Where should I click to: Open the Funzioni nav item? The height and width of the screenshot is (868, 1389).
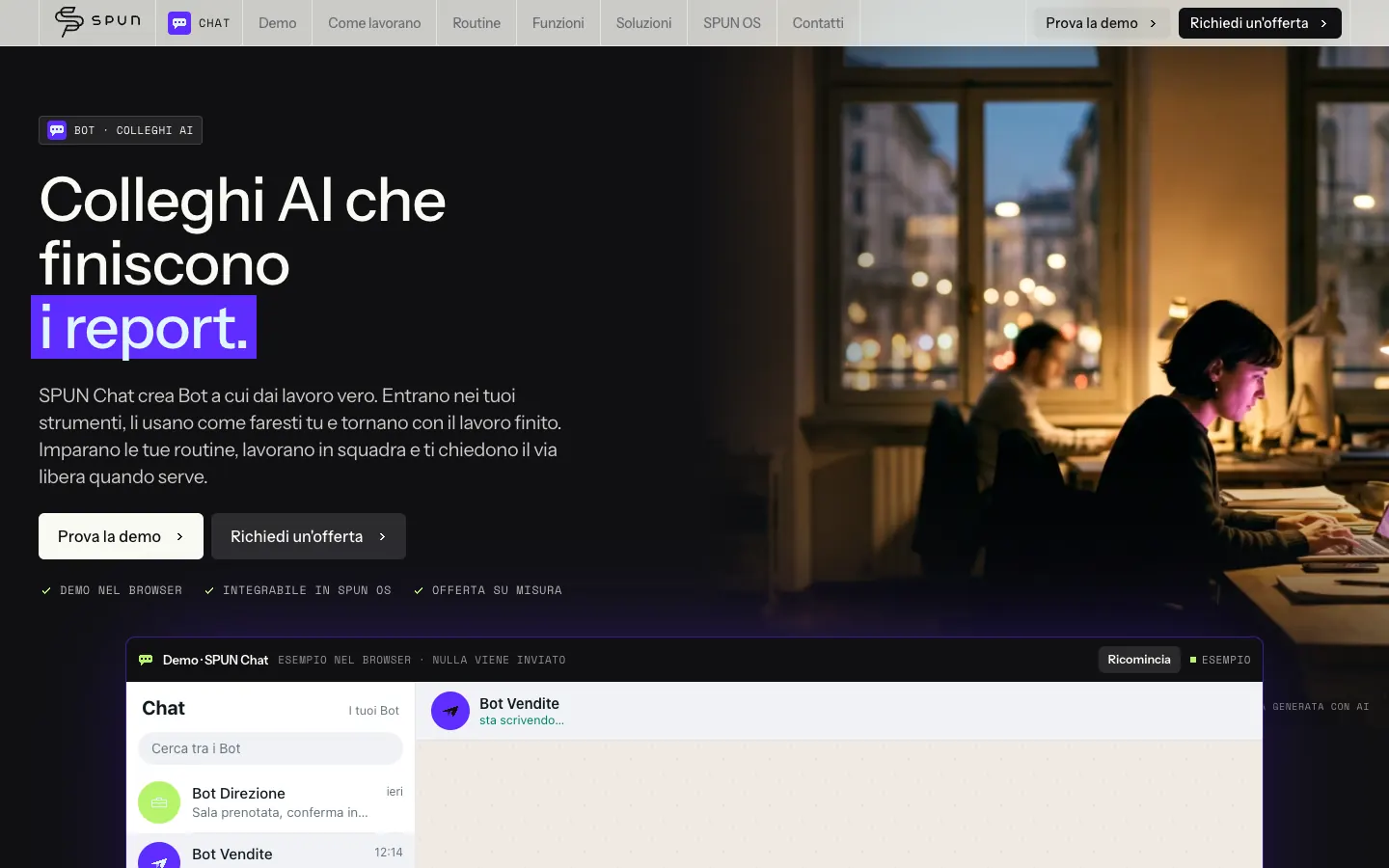point(558,23)
